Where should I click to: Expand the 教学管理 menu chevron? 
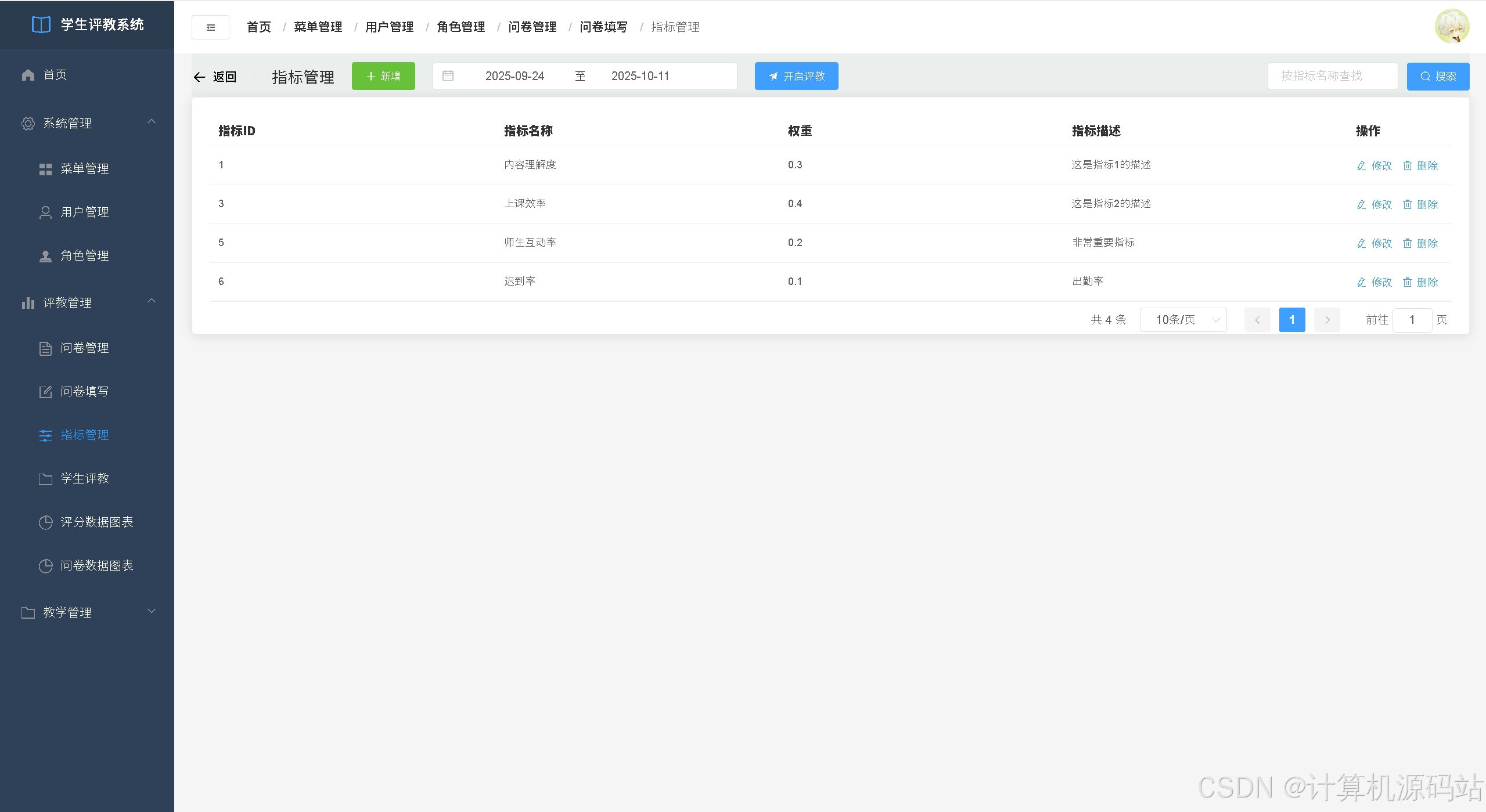click(152, 611)
